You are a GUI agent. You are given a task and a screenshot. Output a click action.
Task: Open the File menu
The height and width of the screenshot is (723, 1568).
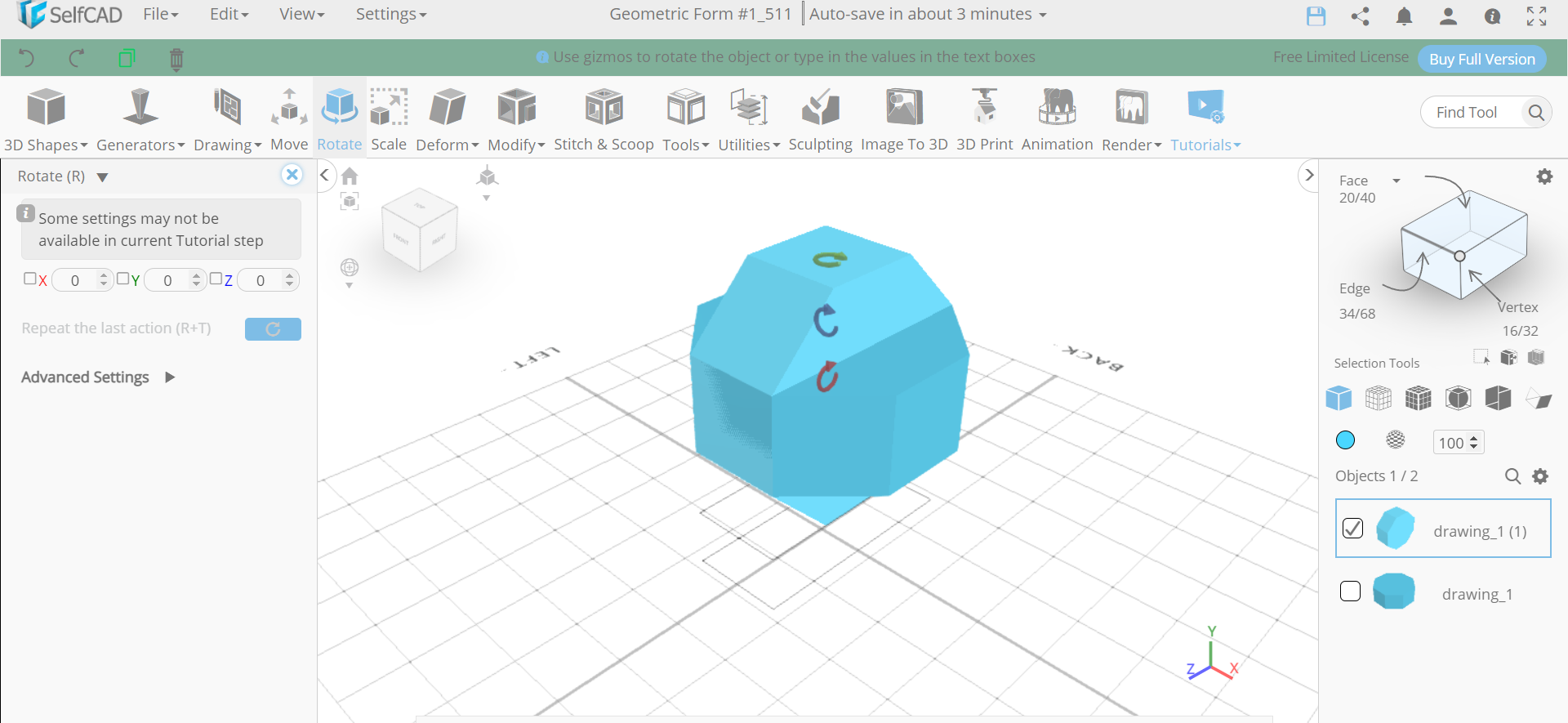click(x=160, y=14)
